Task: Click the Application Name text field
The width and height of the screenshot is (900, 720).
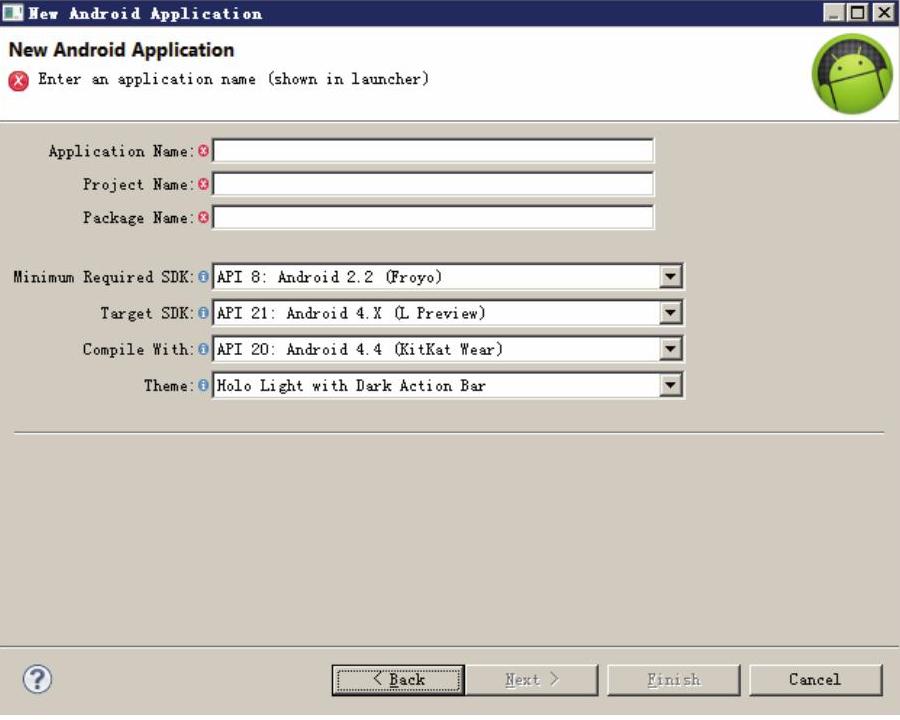Action: pyautogui.click(x=433, y=151)
